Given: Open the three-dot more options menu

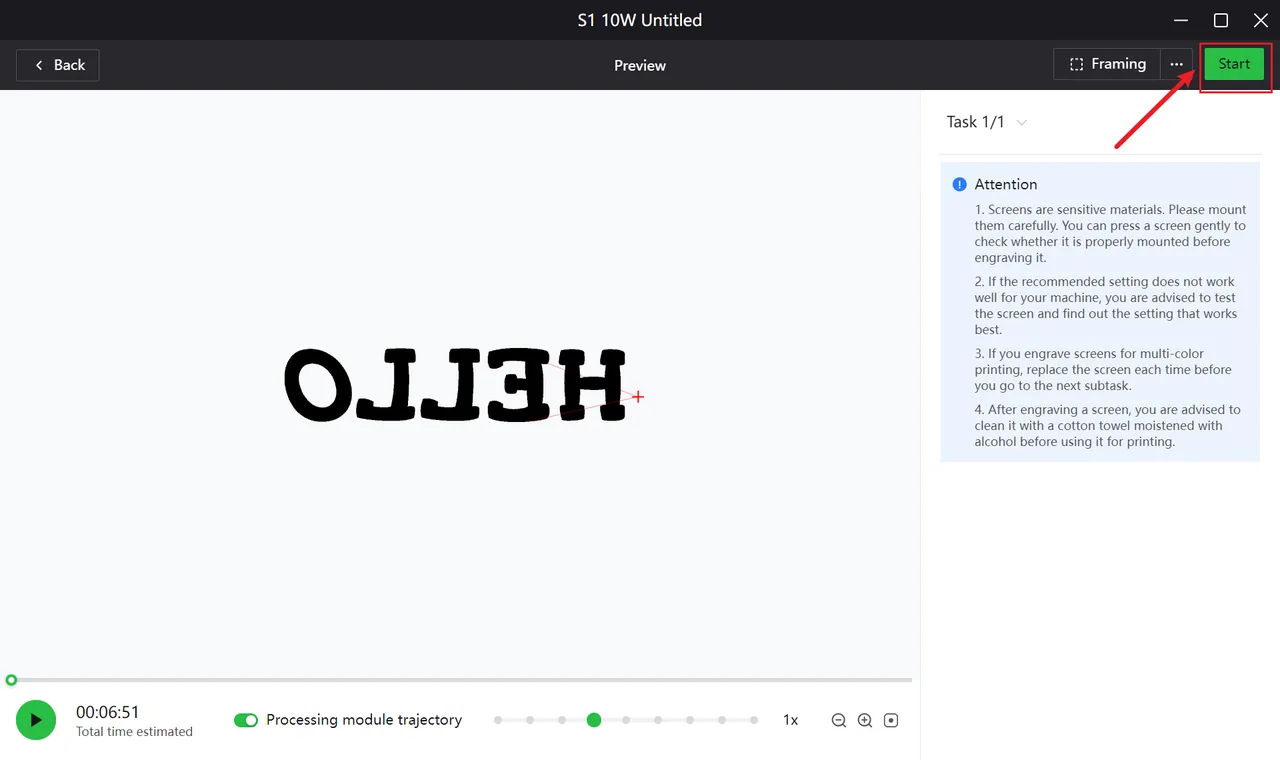Looking at the screenshot, I should (1177, 64).
